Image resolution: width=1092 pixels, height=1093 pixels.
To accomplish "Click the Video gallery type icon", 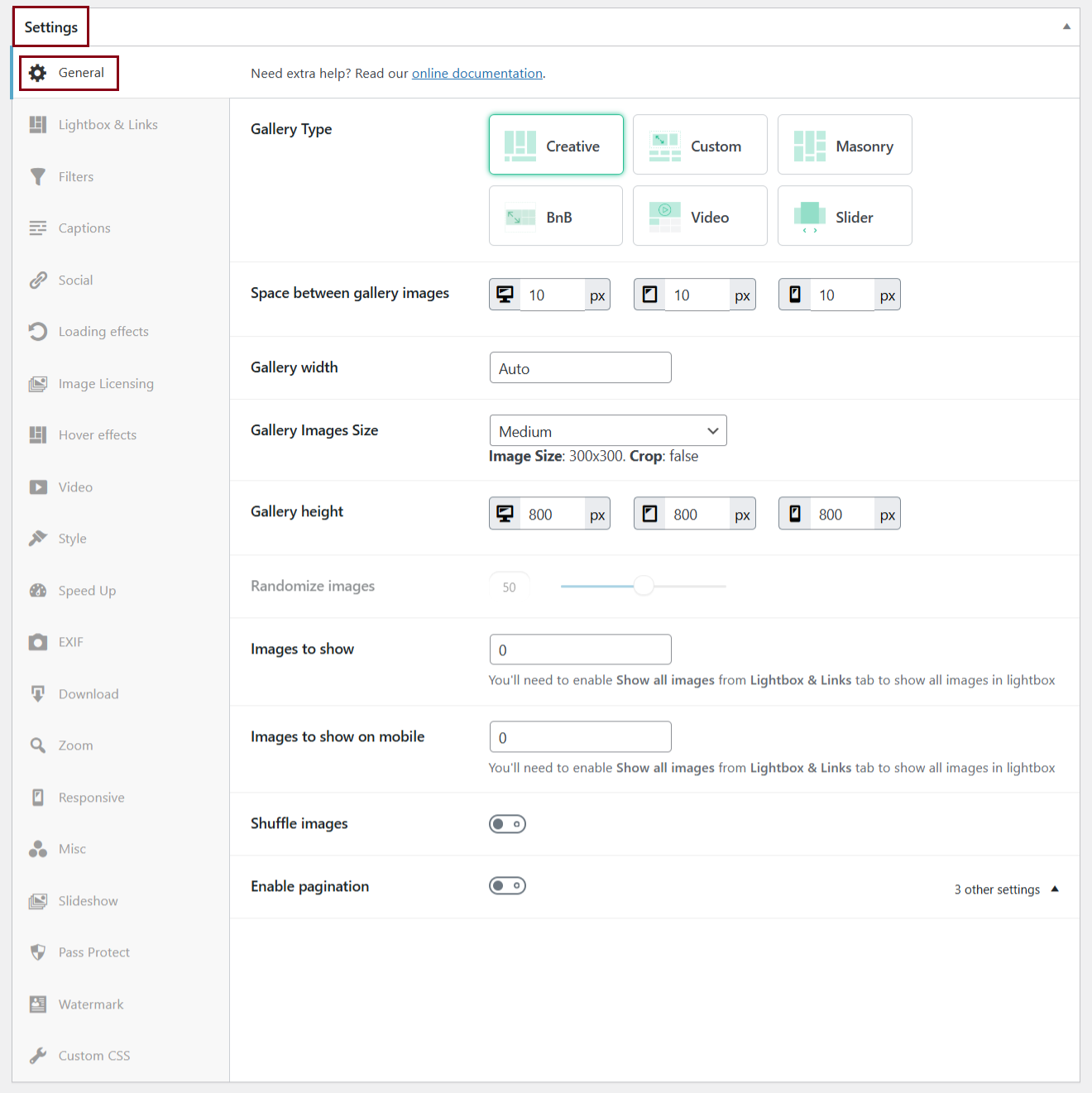I will pos(664,217).
